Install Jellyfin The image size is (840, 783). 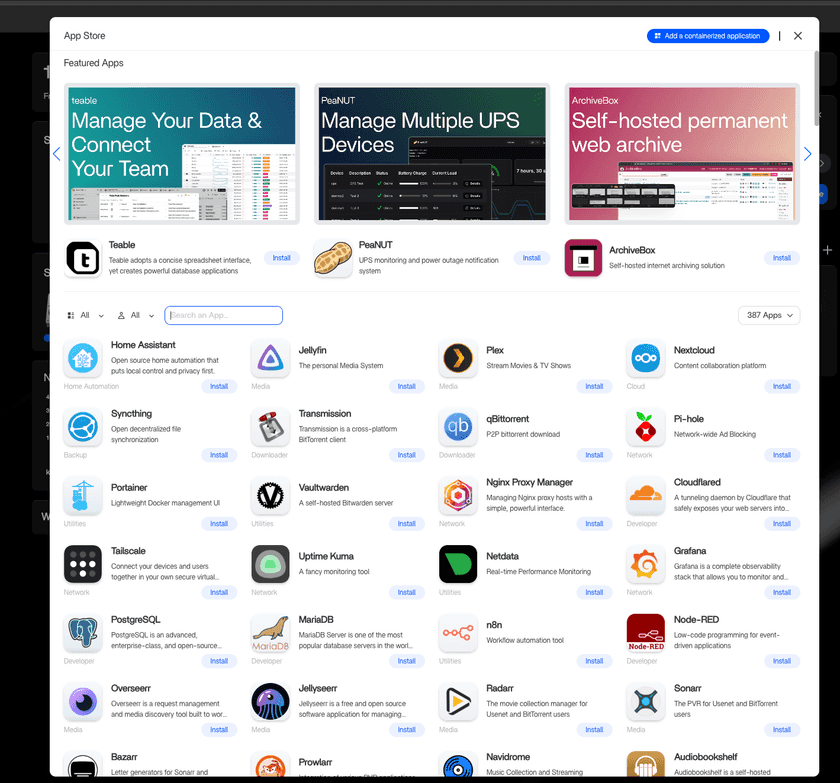tap(407, 386)
